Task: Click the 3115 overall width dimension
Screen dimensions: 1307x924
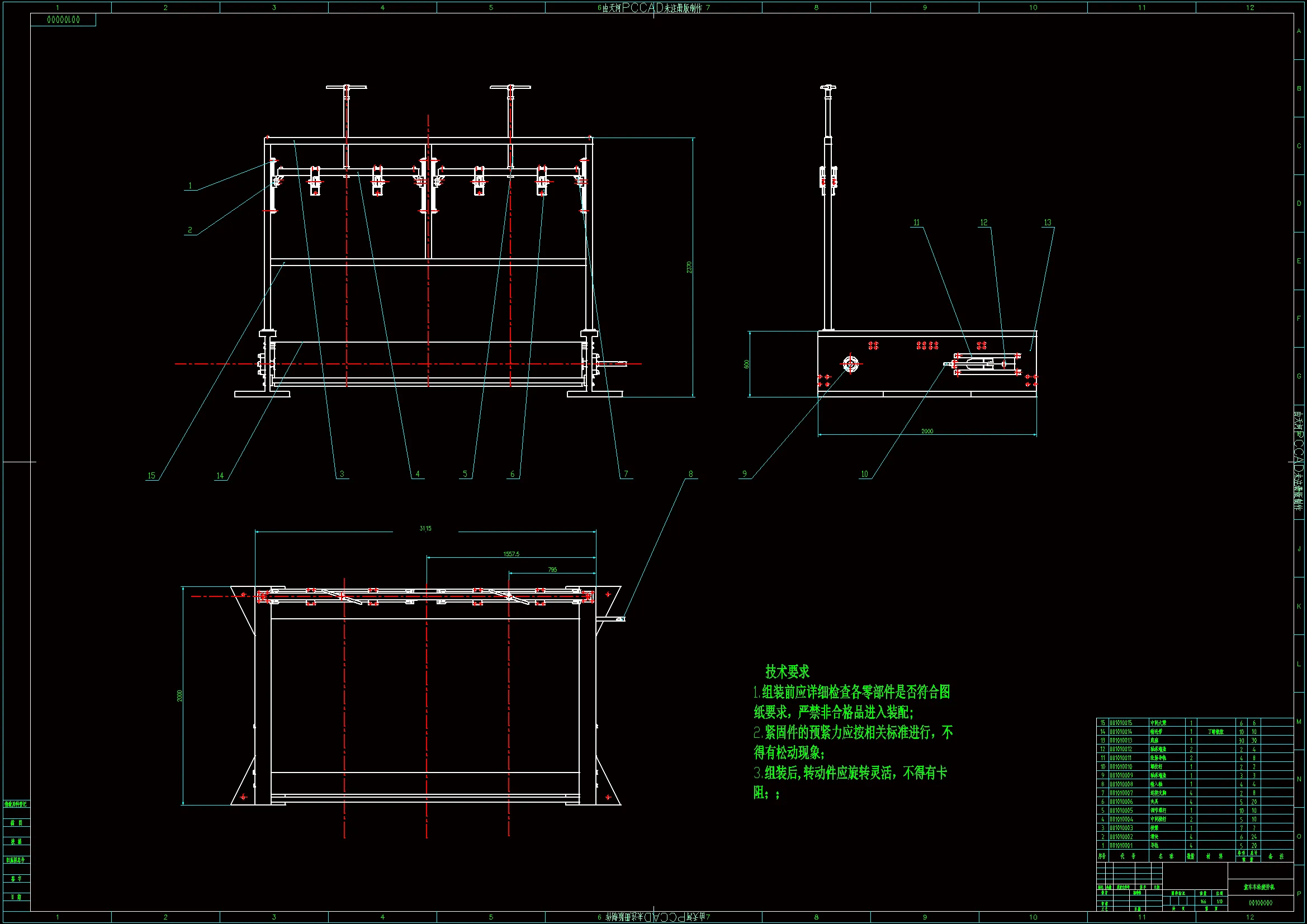Action: pyautogui.click(x=425, y=528)
